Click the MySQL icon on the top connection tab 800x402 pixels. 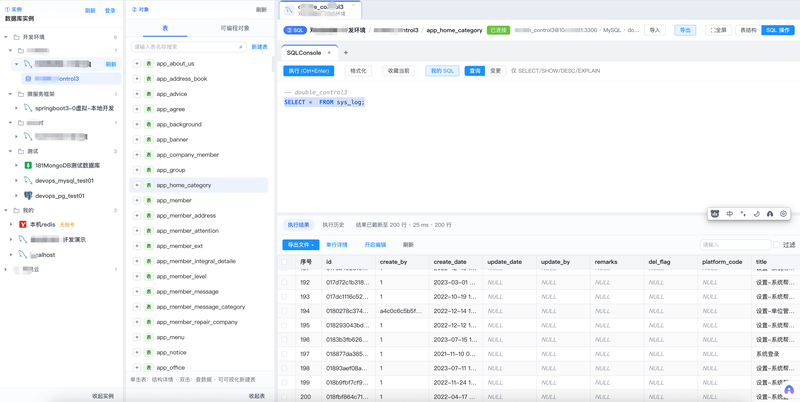(289, 10)
